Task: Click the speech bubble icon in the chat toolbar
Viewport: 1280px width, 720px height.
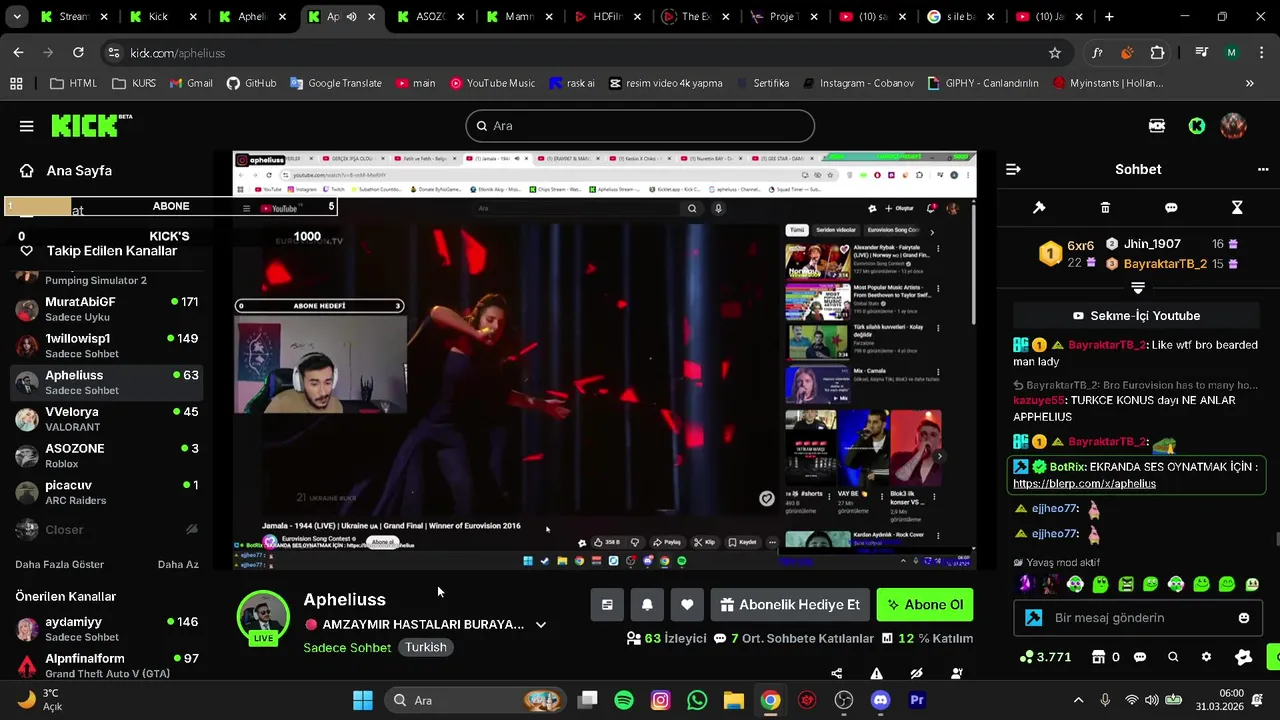Action: point(1171,208)
